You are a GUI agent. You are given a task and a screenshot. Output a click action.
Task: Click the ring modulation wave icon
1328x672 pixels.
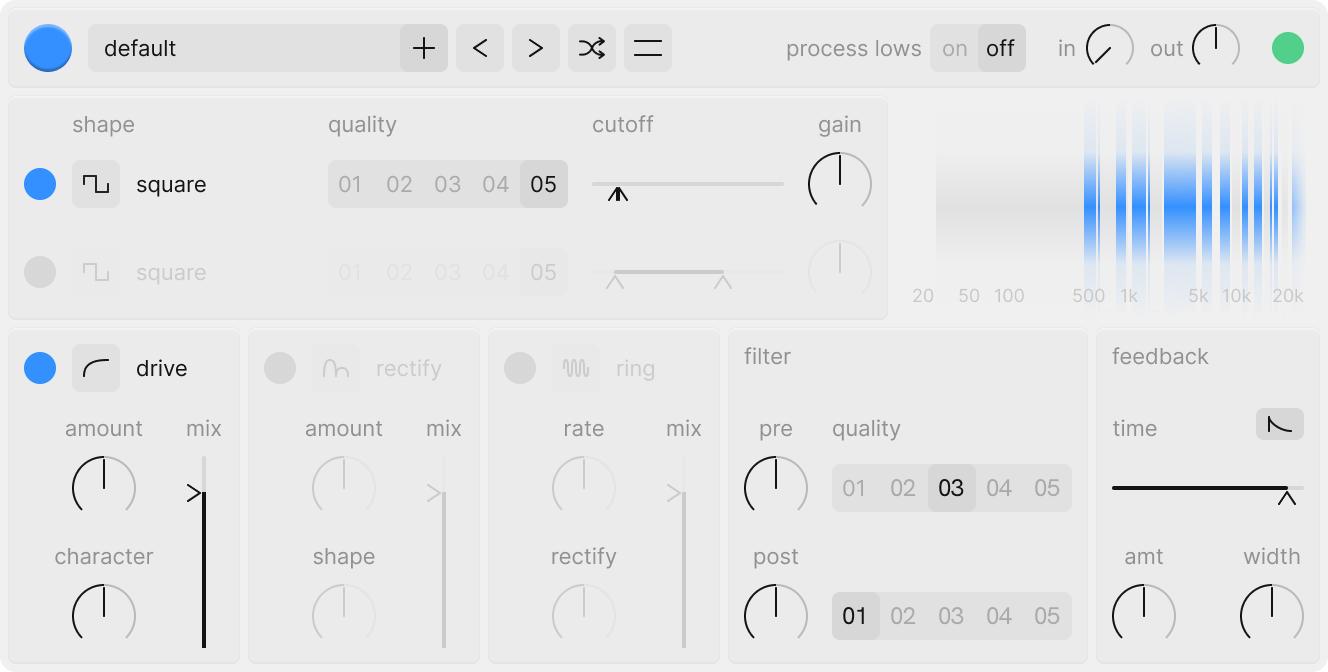click(x=576, y=368)
